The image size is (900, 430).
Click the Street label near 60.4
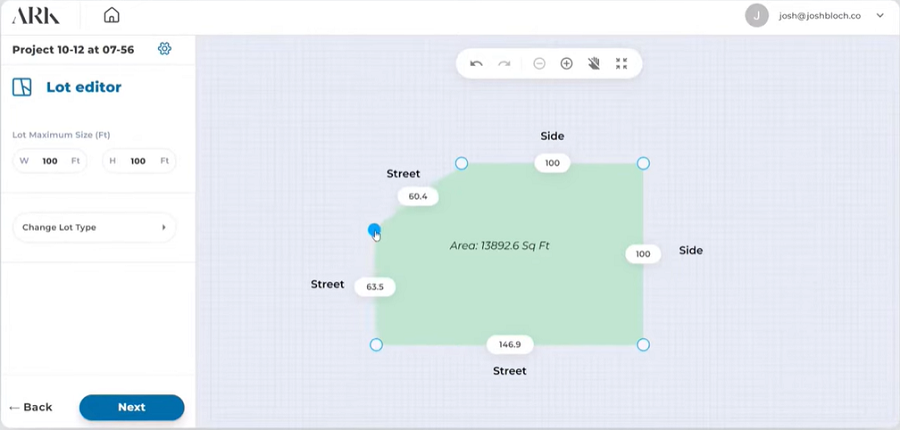pyautogui.click(x=404, y=173)
